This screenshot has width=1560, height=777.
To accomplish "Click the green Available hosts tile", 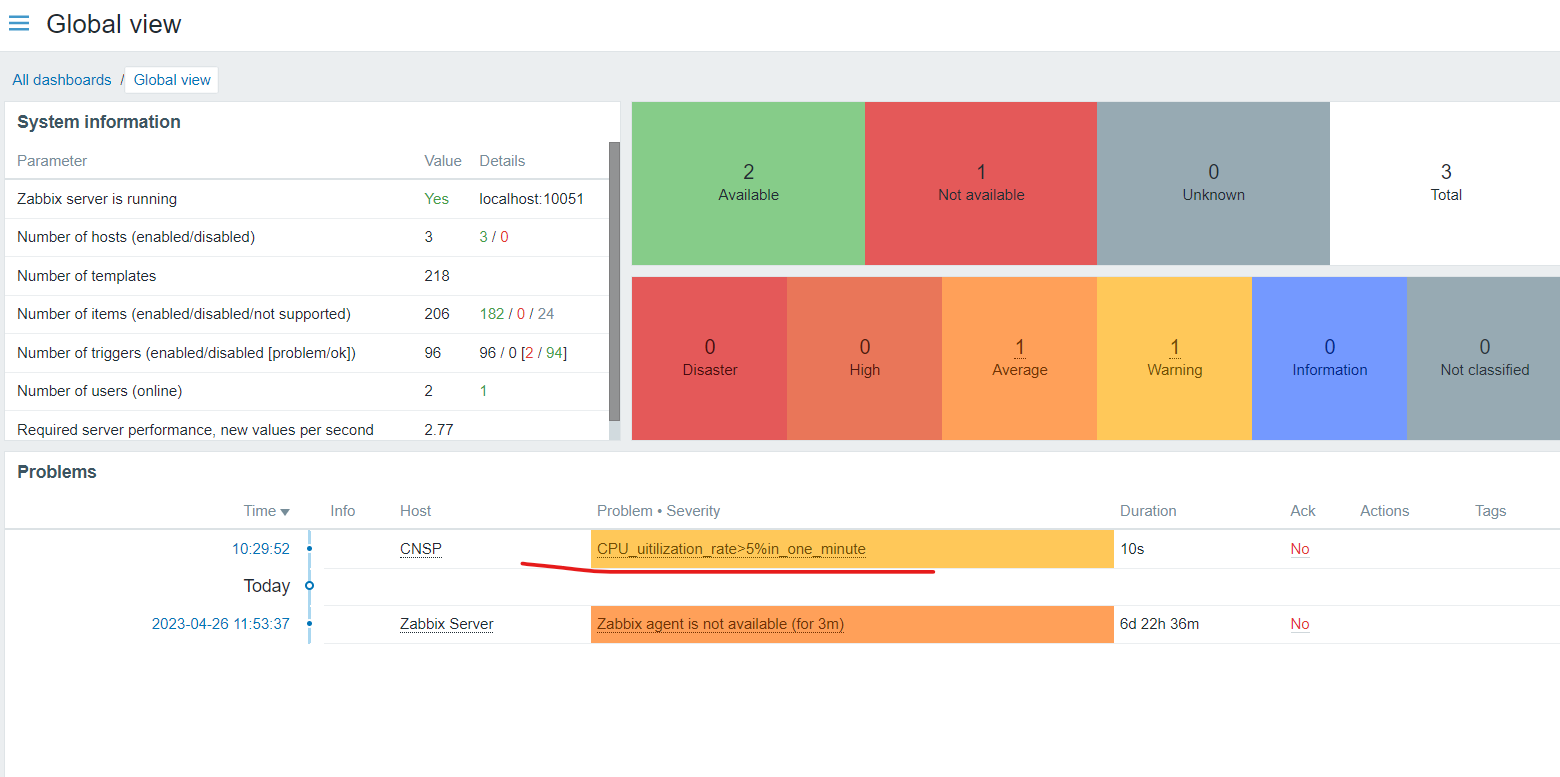I will [748, 183].
